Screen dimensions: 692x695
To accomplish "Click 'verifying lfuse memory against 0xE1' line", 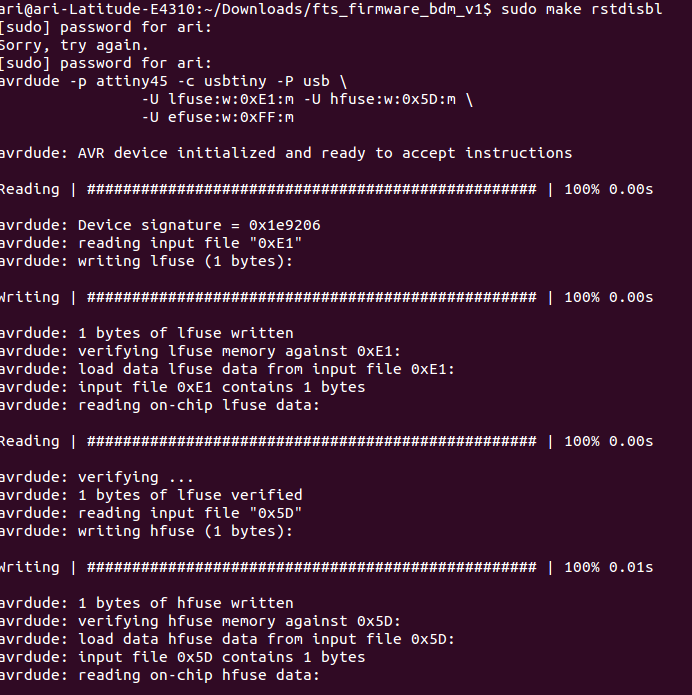I will pos(200,351).
